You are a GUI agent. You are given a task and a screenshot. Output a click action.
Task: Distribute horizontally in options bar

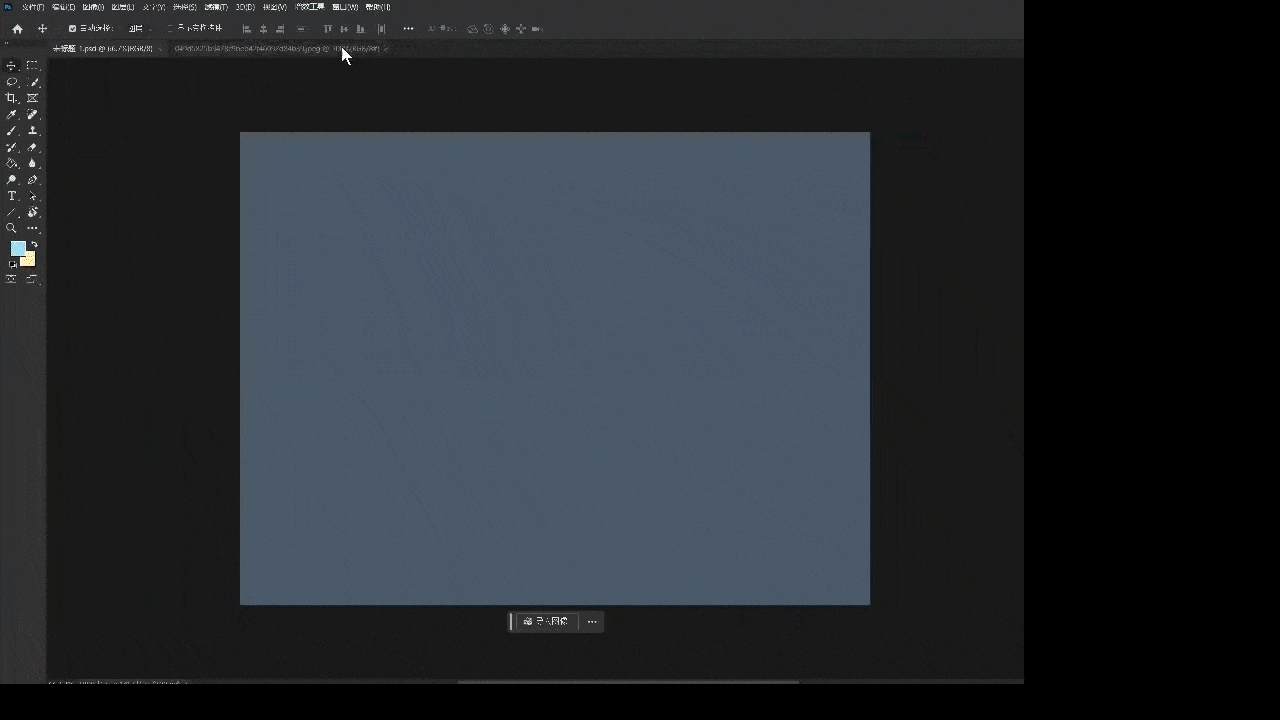pyautogui.click(x=381, y=29)
